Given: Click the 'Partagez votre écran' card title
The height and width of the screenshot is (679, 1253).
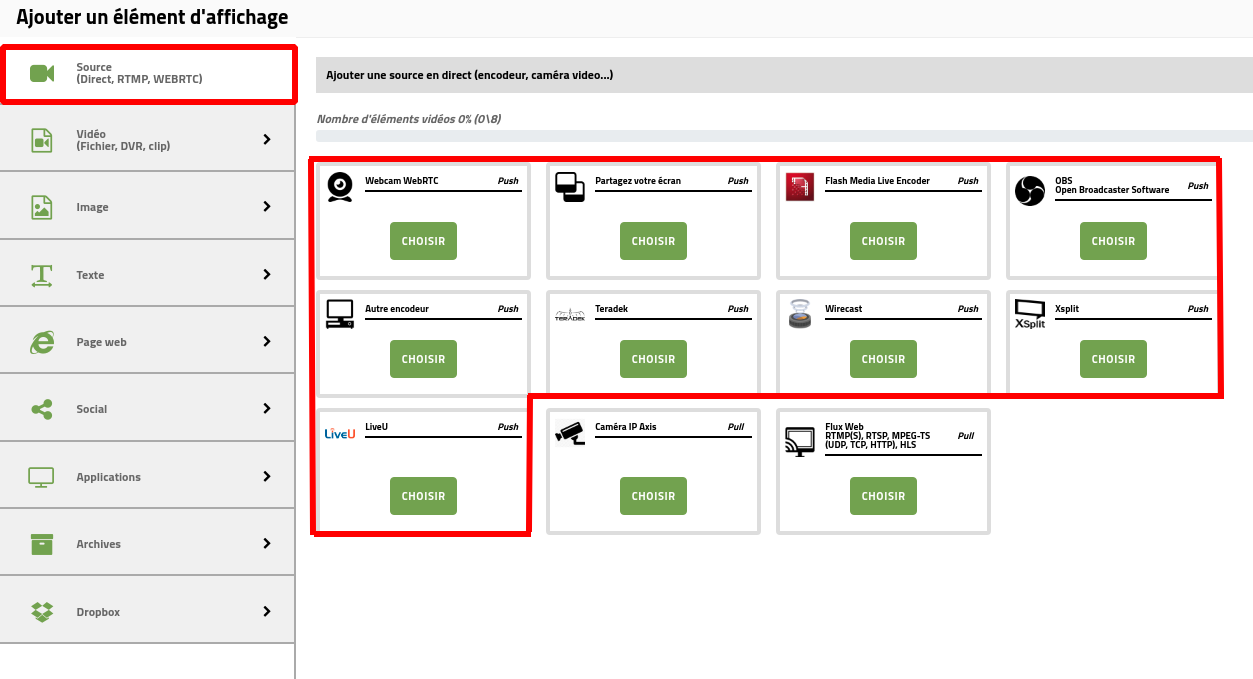Looking at the screenshot, I should tap(638, 181).
